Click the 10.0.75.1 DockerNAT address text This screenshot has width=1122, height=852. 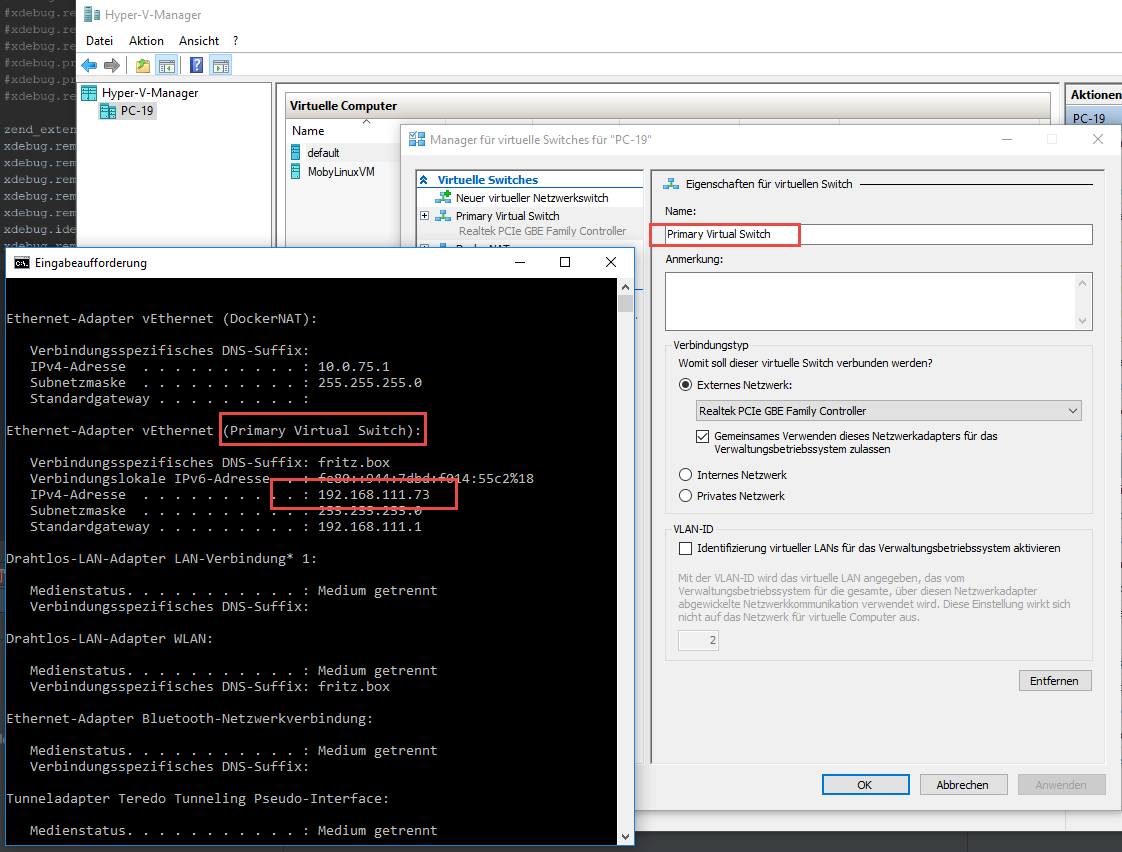tap(354, 366)
